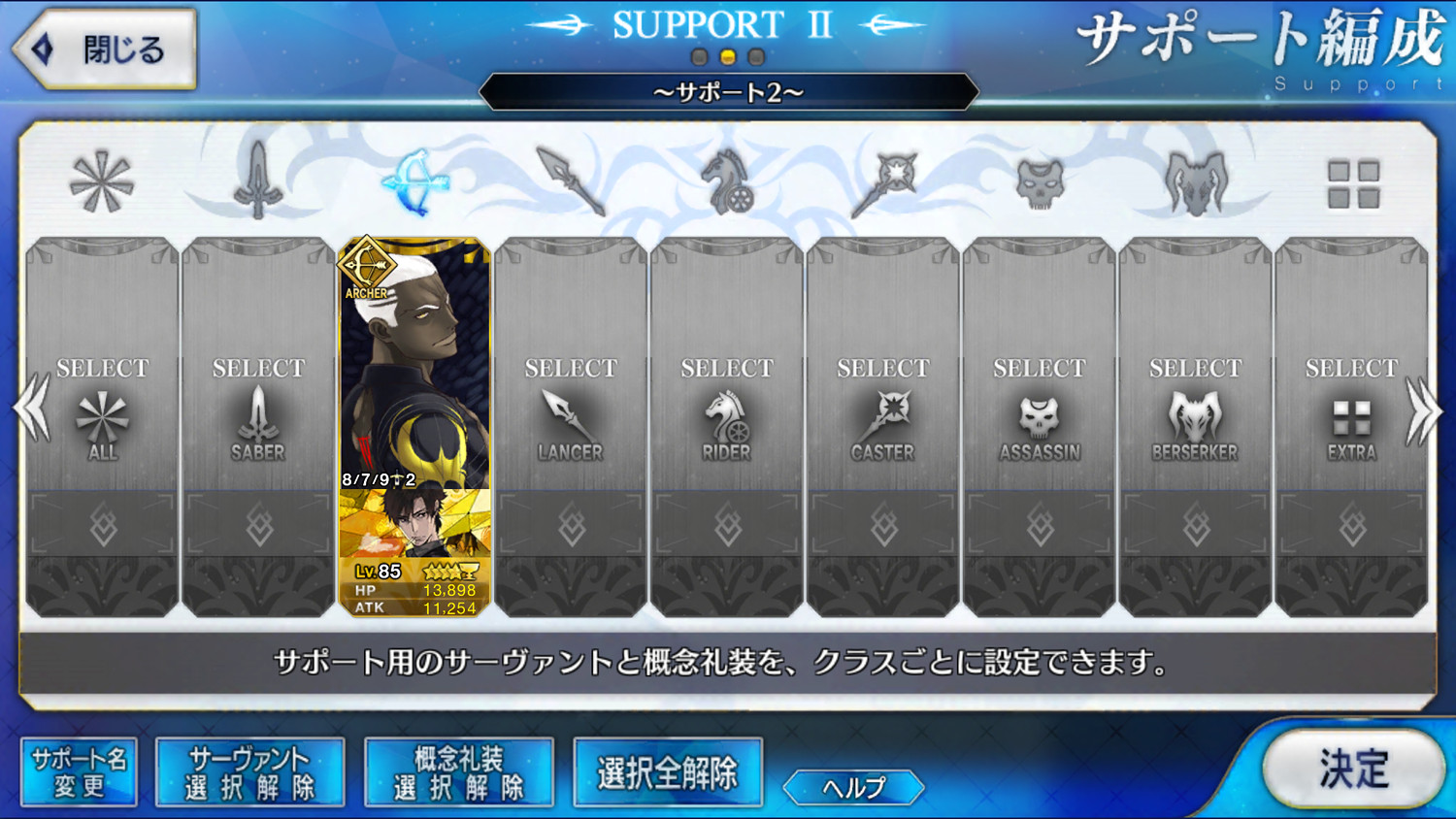Click the 決定 confirm button
1456x819 pixels.
(x=1353, y=769)
